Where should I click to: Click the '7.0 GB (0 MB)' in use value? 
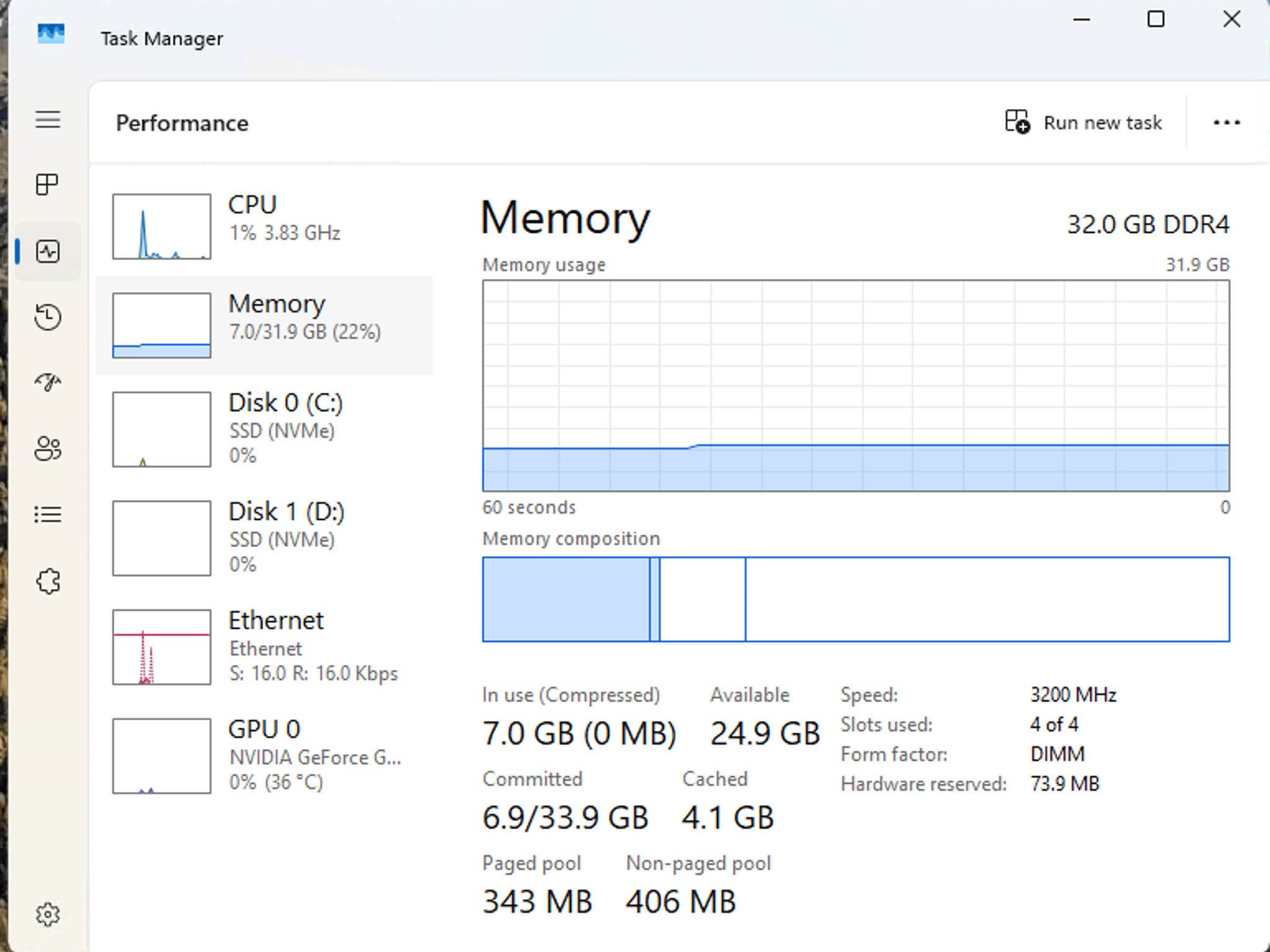[x=579, y=734]
